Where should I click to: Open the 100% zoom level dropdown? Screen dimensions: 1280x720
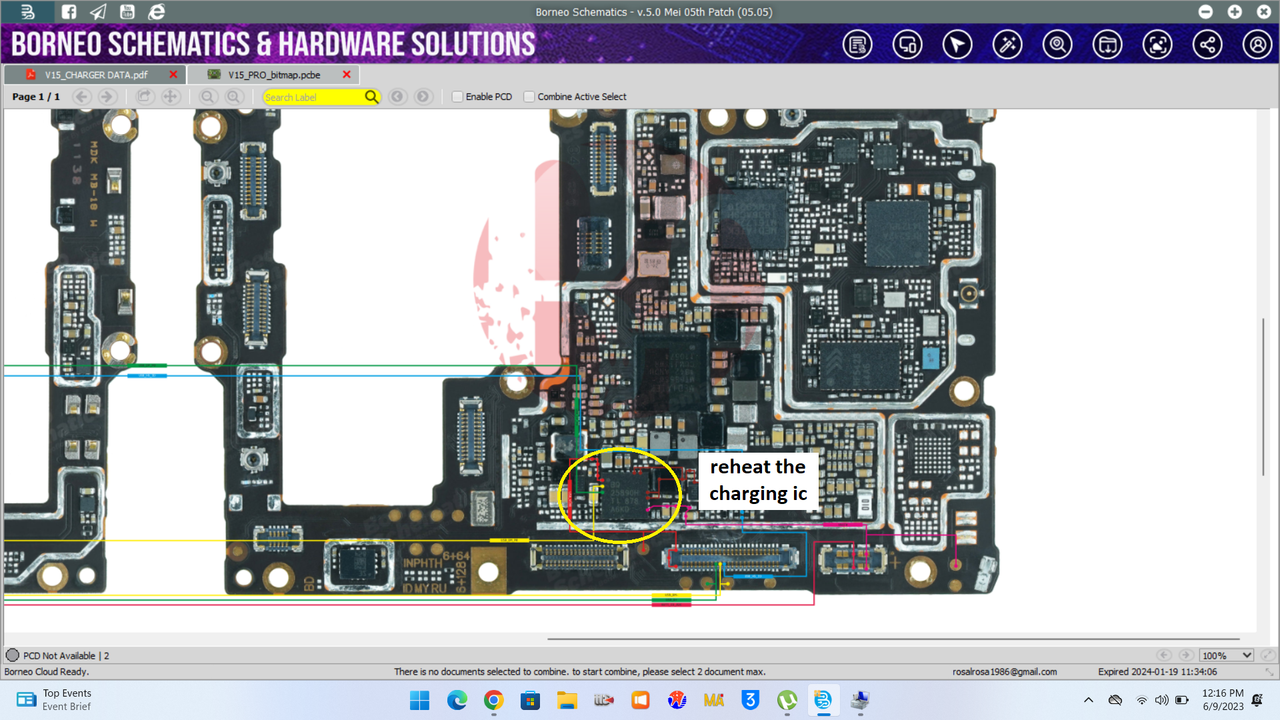(1227, 656)
